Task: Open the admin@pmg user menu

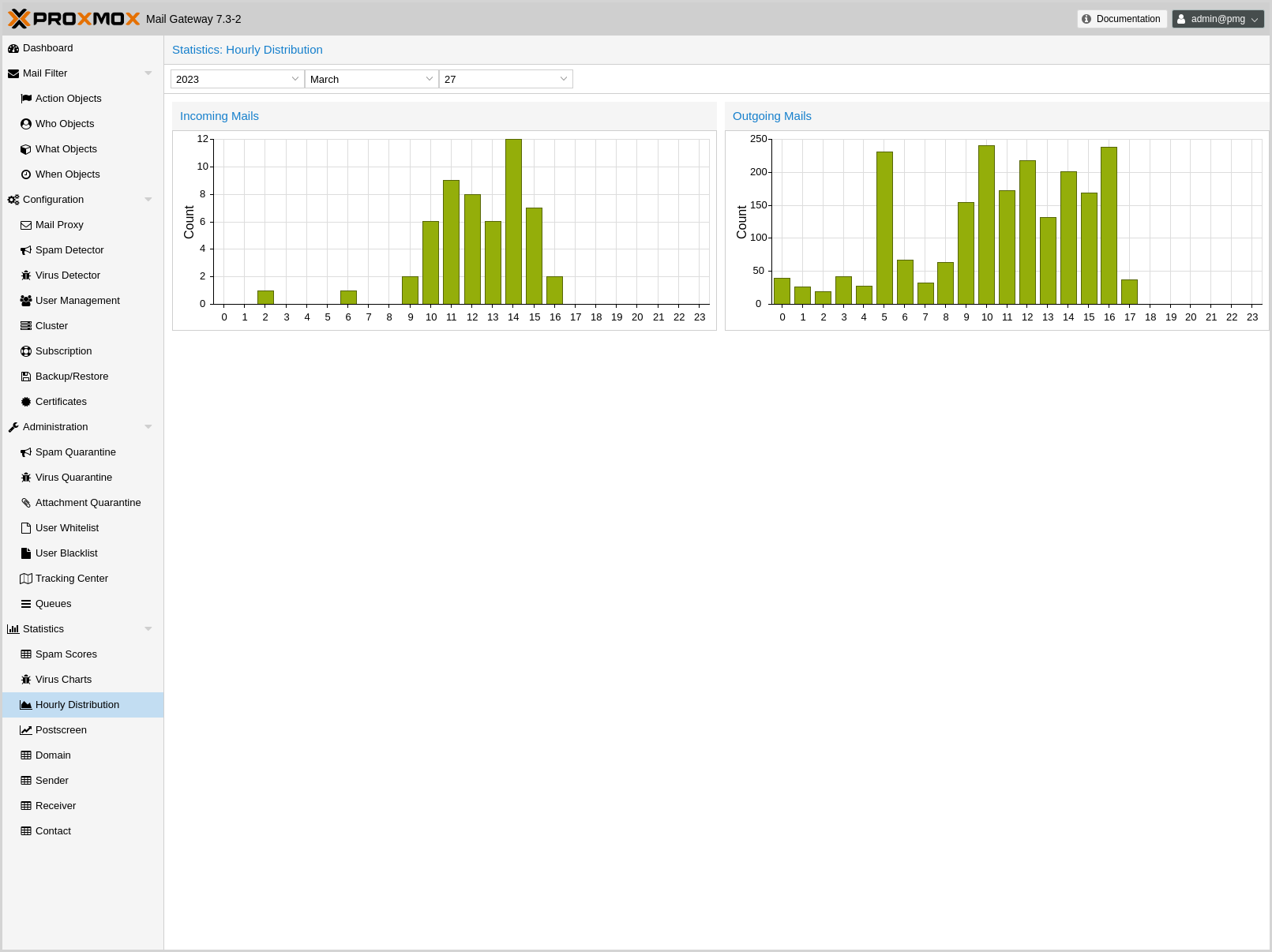Action: point(1218,19)
